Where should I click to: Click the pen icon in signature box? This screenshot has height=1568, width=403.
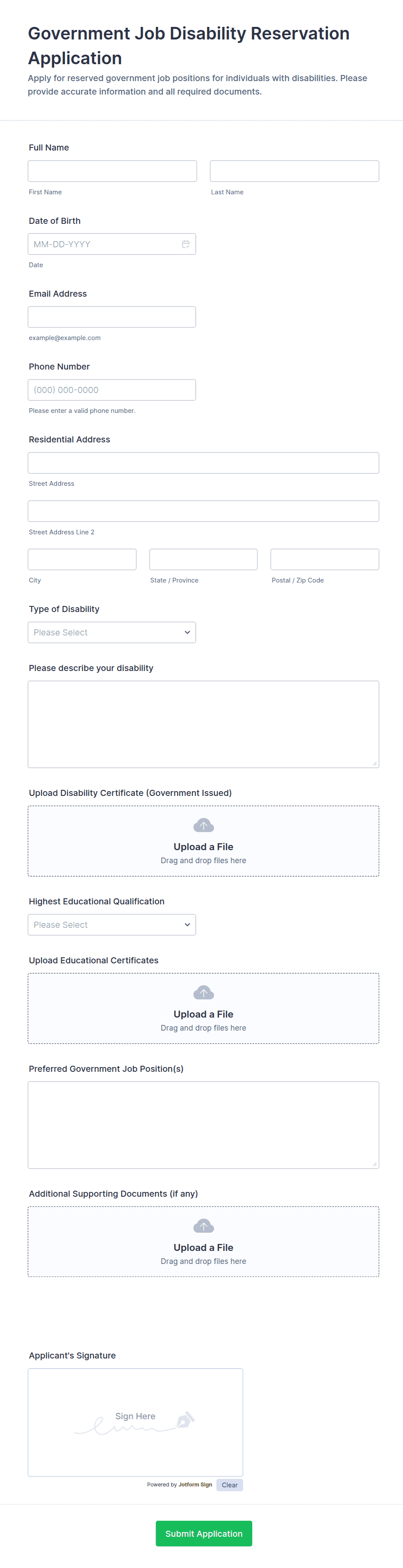click(185, 1420)
